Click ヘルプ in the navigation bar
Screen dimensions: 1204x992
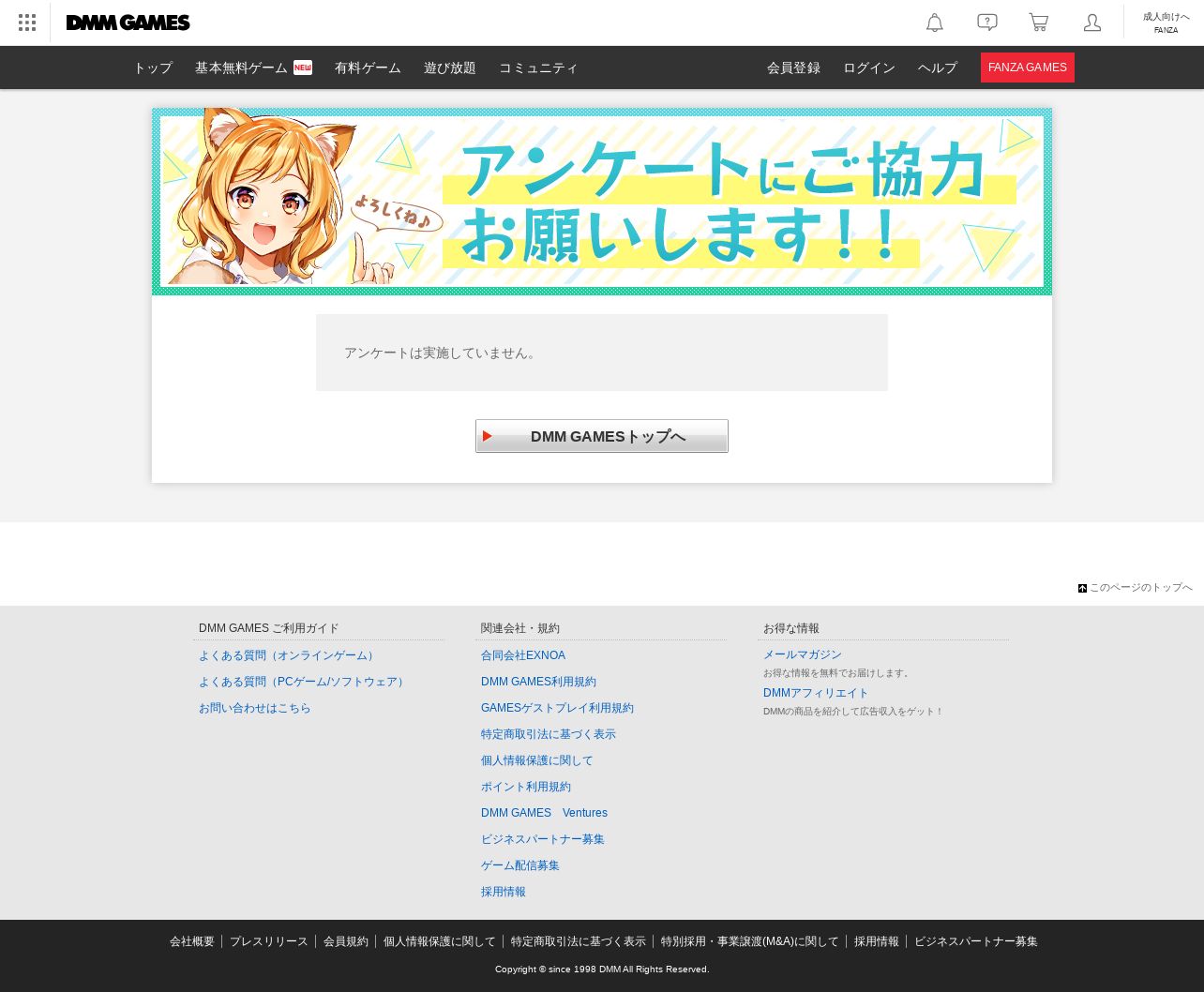click(x=938, y=68)
